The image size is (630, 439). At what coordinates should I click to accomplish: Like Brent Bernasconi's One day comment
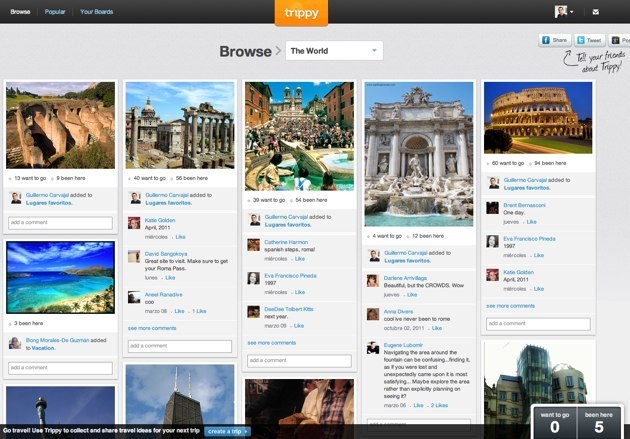pyautogui.click(x=532, y=222)
